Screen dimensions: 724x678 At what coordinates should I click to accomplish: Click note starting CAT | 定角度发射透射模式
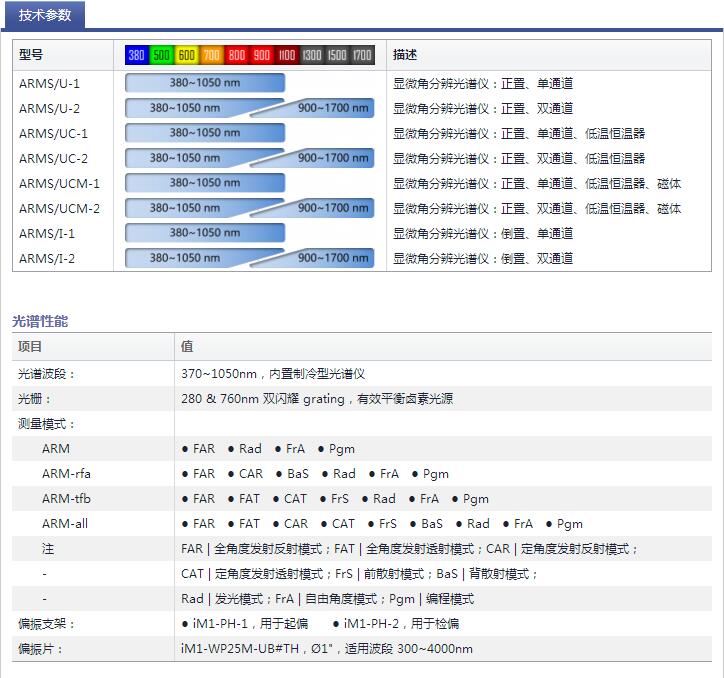(x=359, y=574)
